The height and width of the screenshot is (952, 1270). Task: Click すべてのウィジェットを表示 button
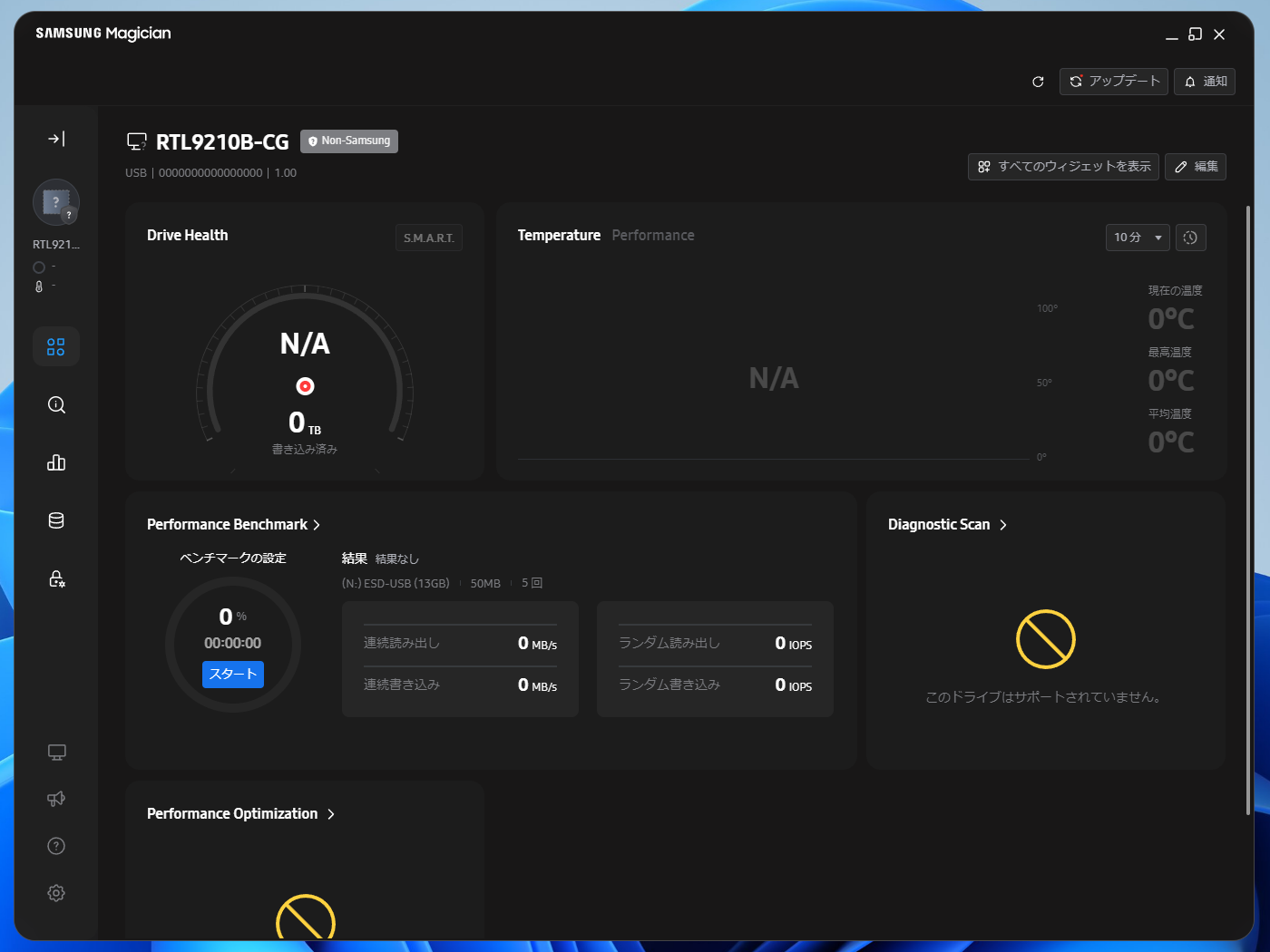(1063, 167)
